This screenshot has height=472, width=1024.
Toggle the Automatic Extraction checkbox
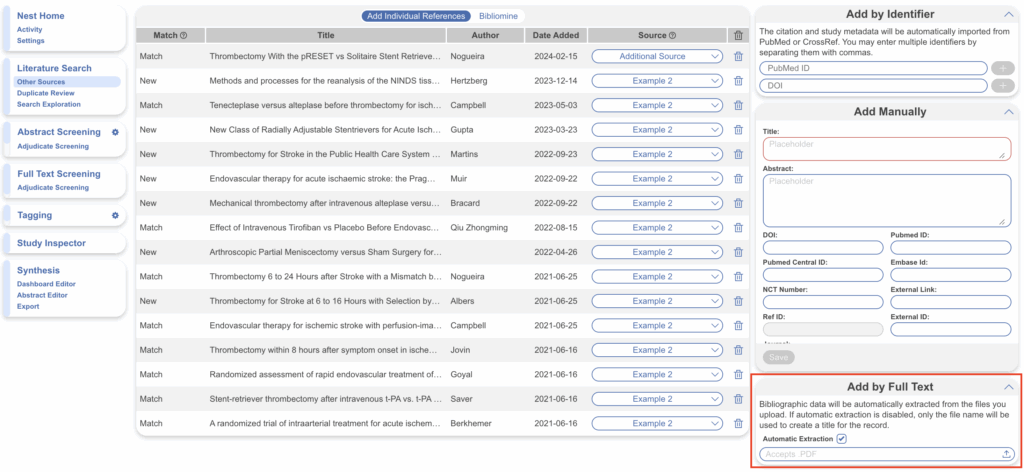tap(842, 438)
